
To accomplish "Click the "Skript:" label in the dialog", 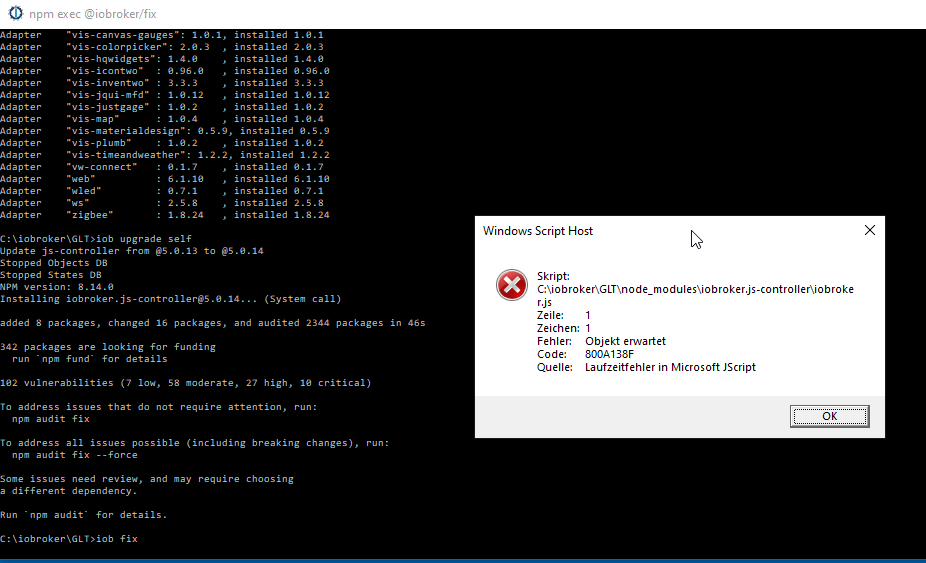I will tap(553, 276).
